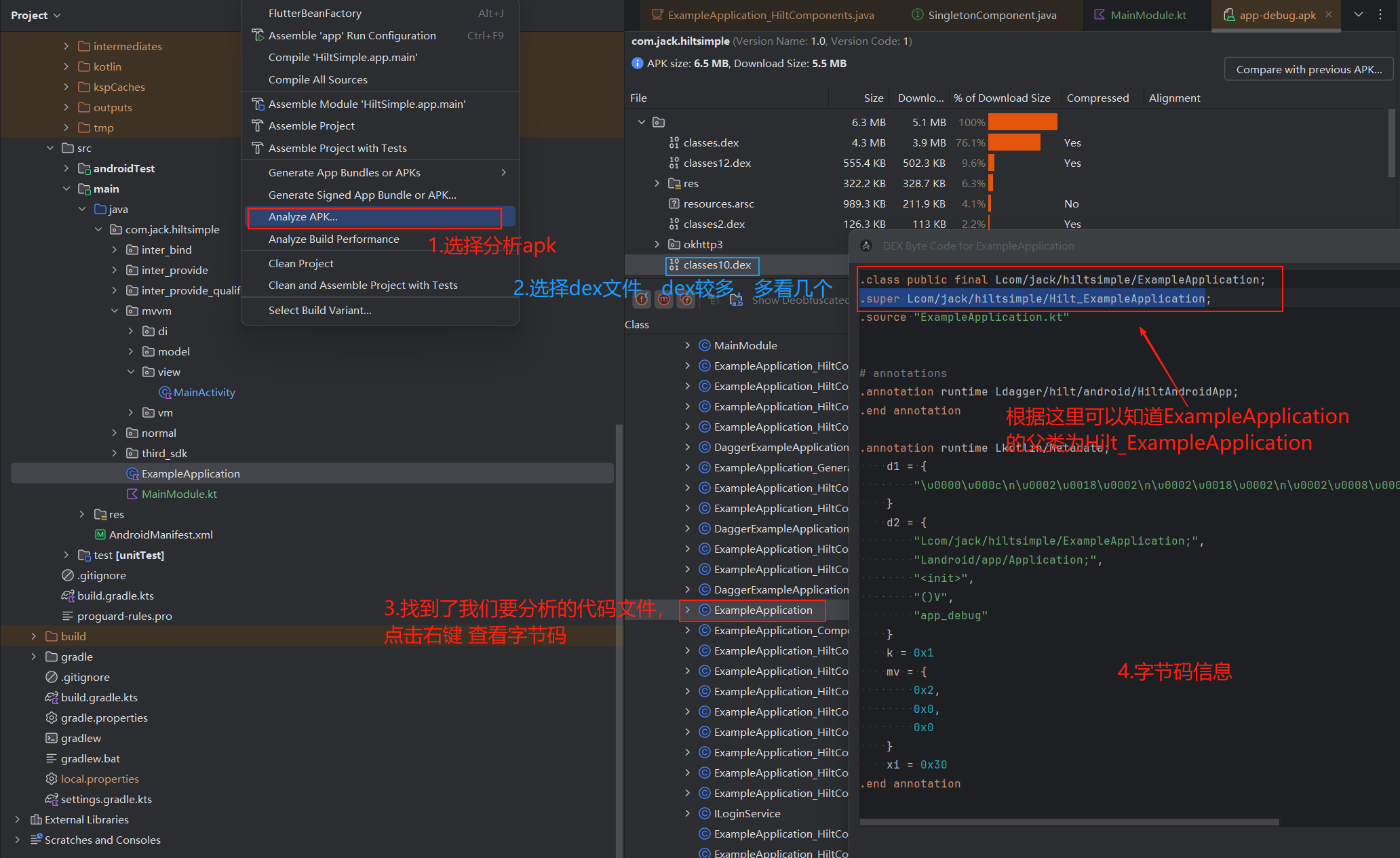Open the editor tab list dropdown arrow
This screenshot has width=1400, height=858.
(x=1359, y=14)
